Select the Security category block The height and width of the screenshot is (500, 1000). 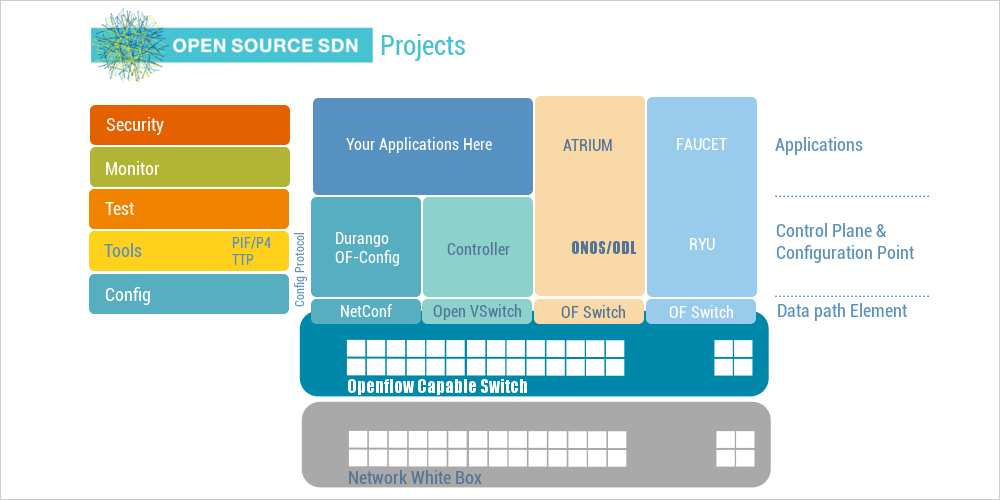click(189, 125)
